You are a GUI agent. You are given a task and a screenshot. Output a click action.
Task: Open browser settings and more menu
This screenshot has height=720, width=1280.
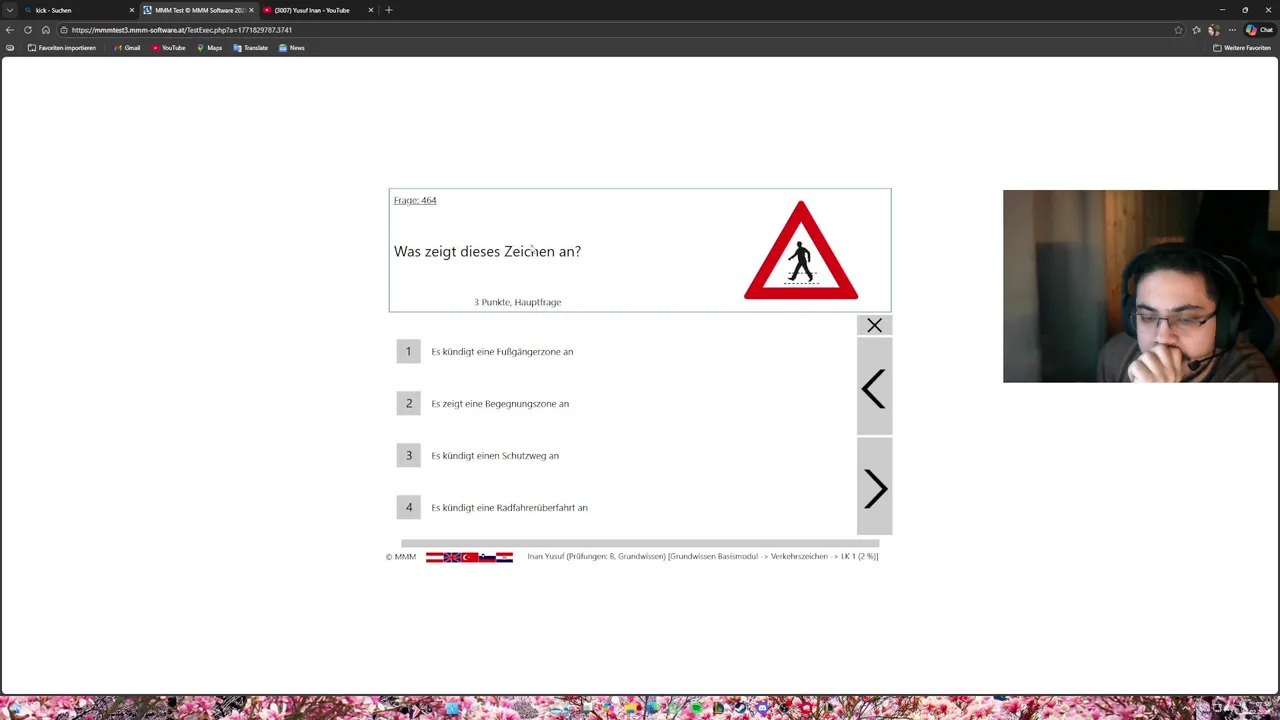click(1232, 30)
